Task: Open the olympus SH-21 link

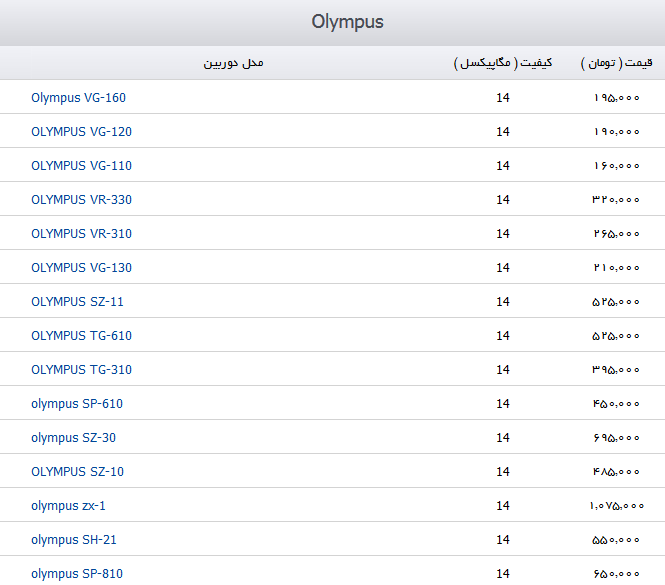Action: click(x=74, y=540)
